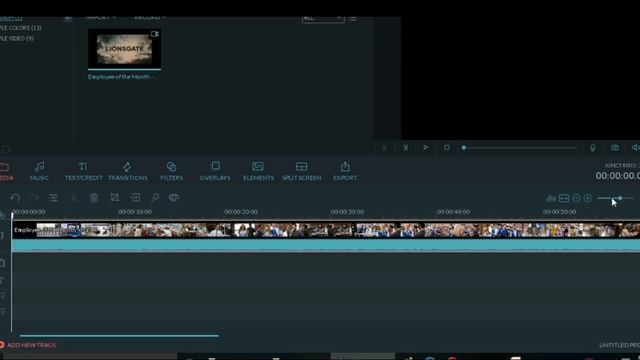Click Add New Track button
The width and height of the screenshot is (640, 360).
click(28, 345)
